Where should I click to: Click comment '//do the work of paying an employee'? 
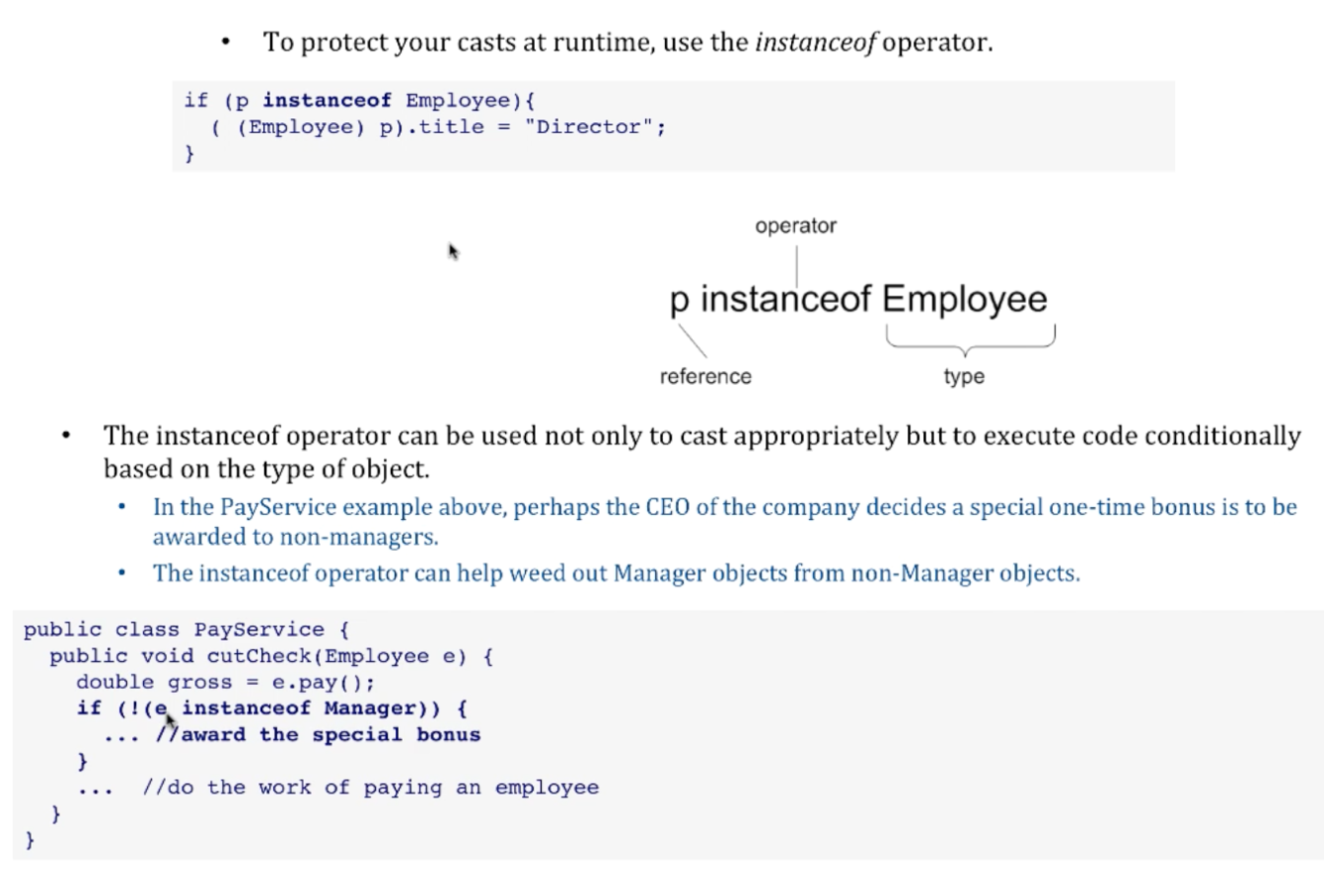pos(370,788)
